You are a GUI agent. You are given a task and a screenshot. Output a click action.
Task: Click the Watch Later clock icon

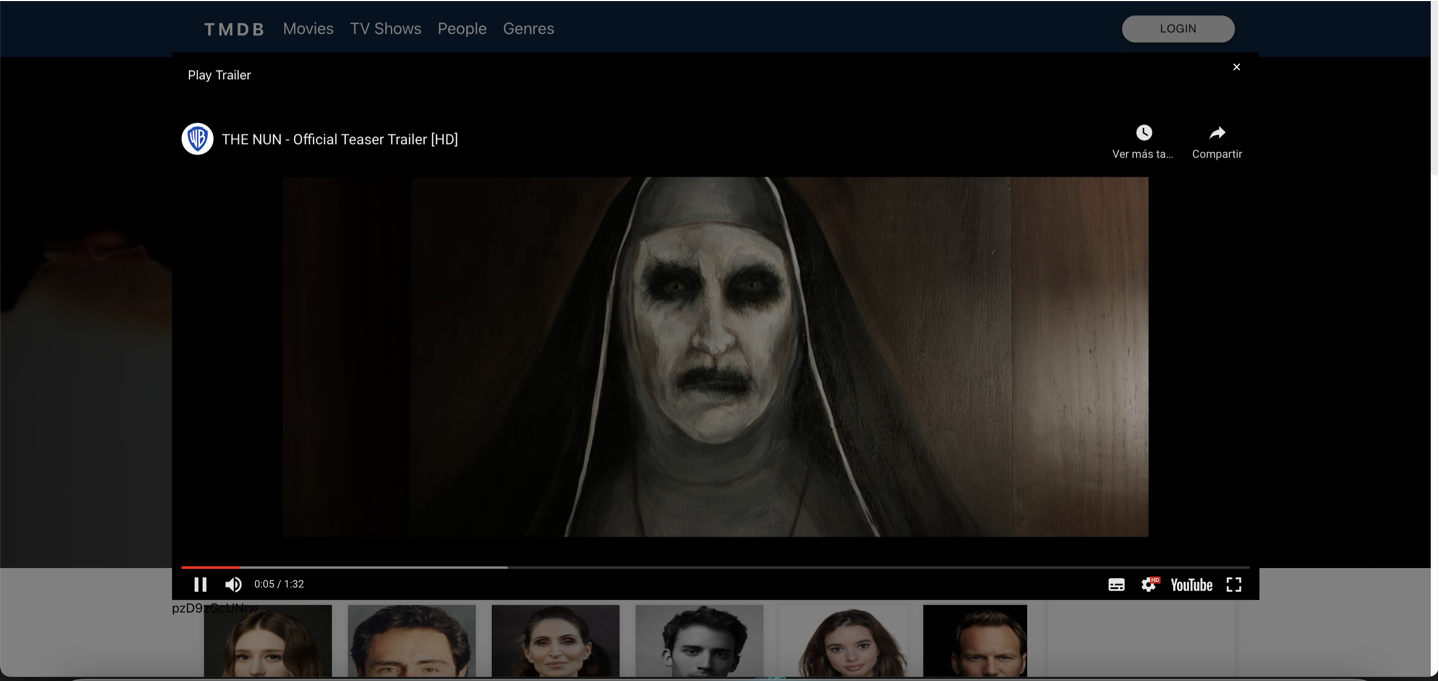(x=1144, y=133)
